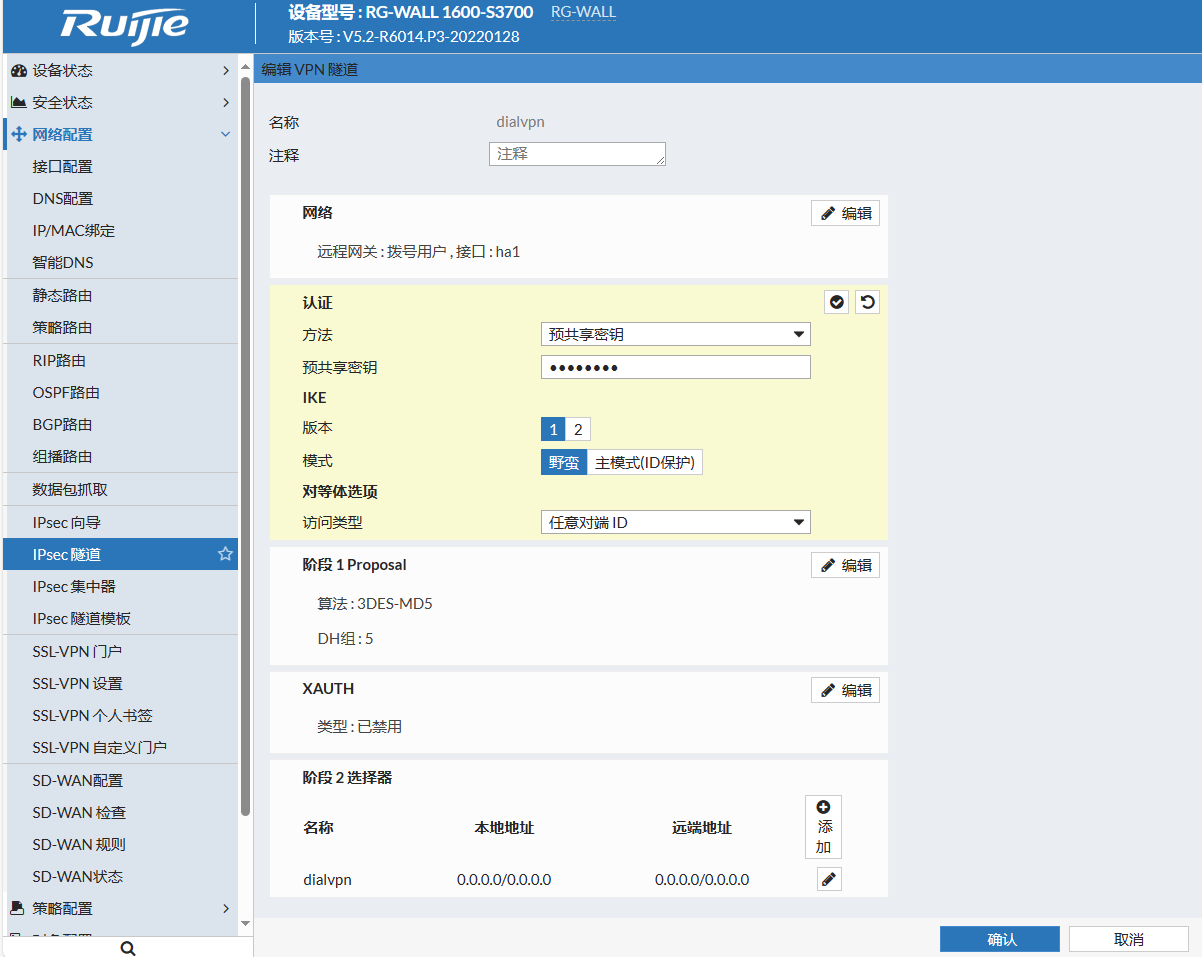Image resolution: width=1202 pixels, height=957 pixels.
Task: Collapse the 网络配置 menu section
Action: [x=225, y=135]
